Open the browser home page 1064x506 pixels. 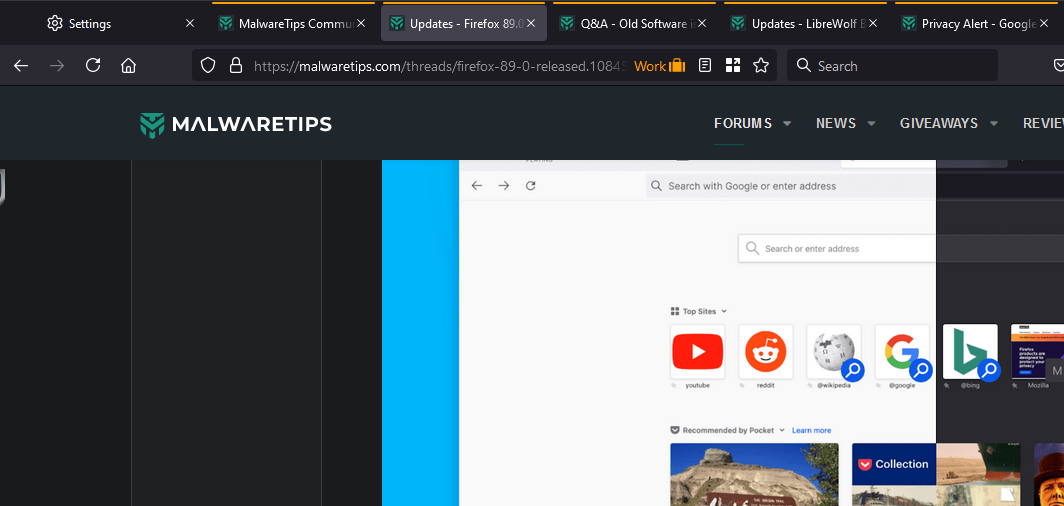click(128, 66)
